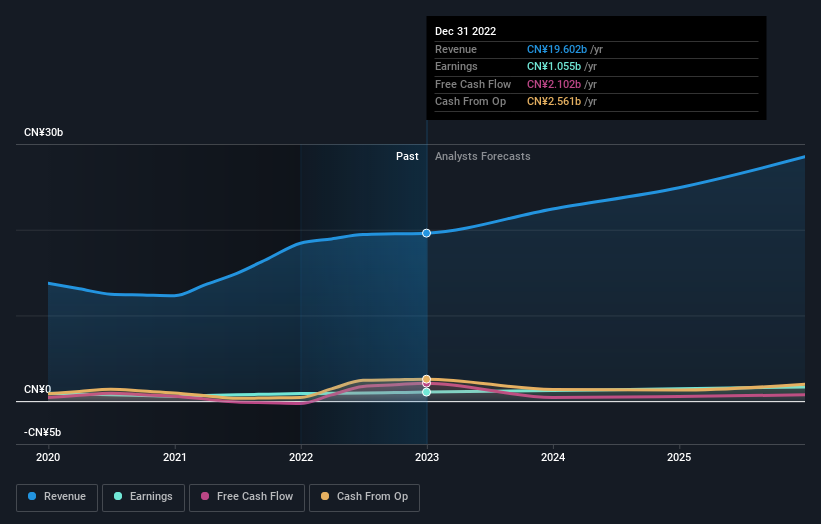Viewport: 821px width, 524px height.
Task: Click the Revenue data point marker at 2023
Action: point(427,233)
